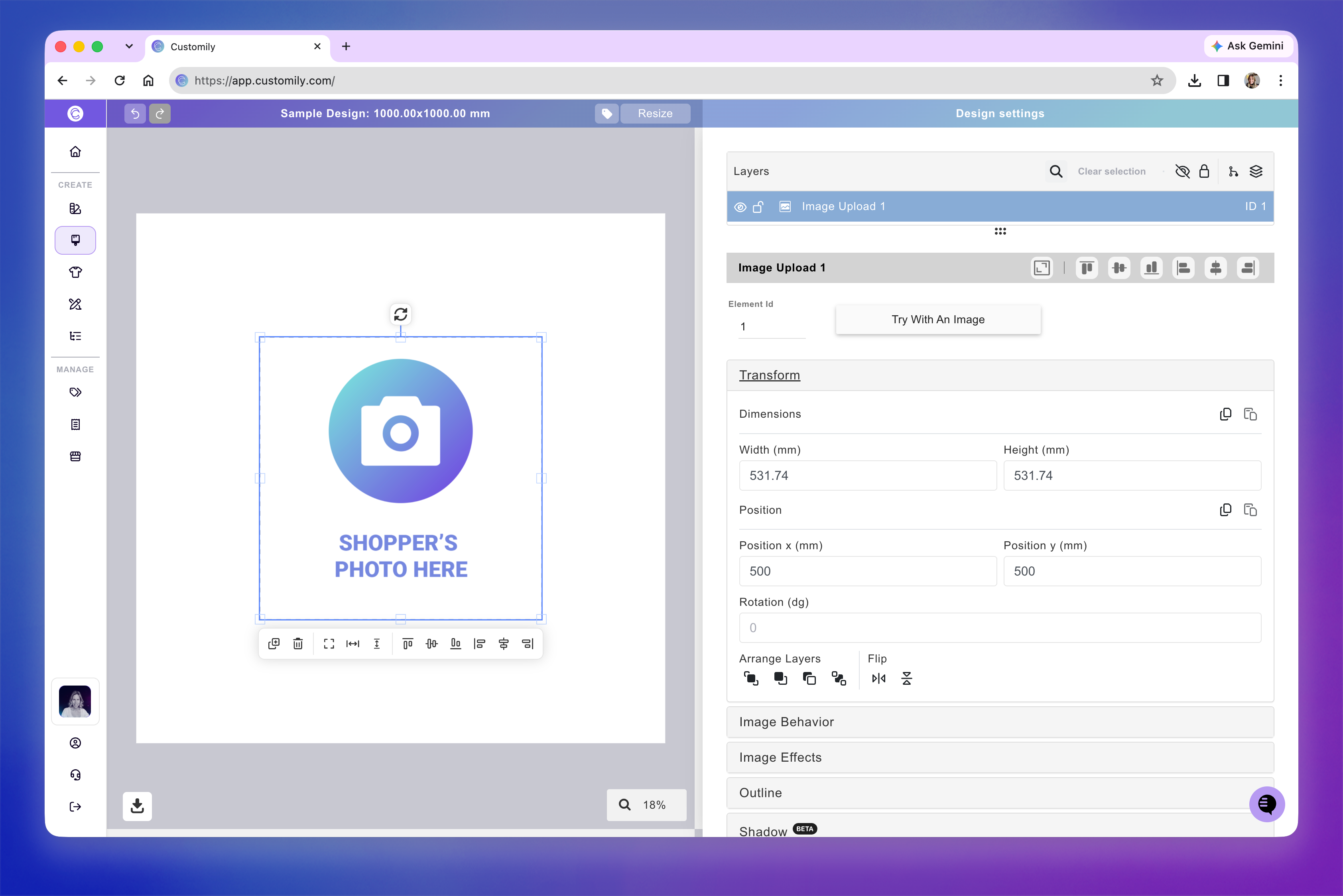Duplicate the element from the floating toolbar
Viewport: 1343px width, 896px height.
(274, 643)
